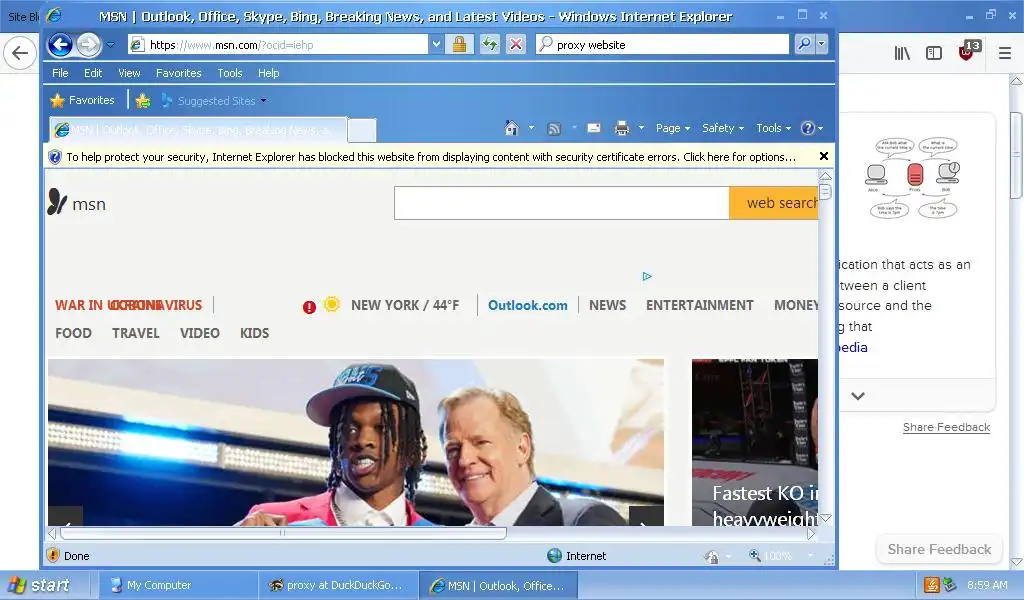Click the magnifier Search button in IE
This screenshot has width=1024, height=600.
tap(804, 44)
